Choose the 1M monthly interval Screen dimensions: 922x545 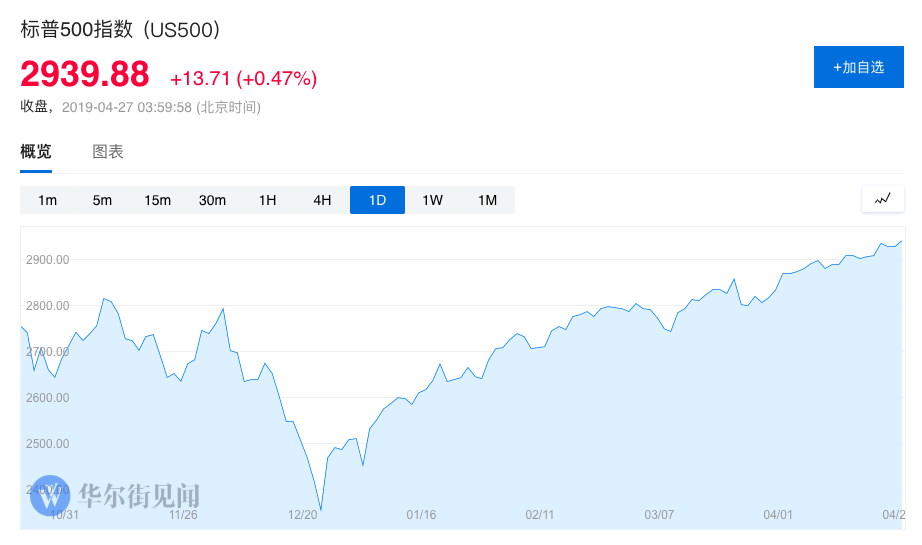tap(487, 200)
